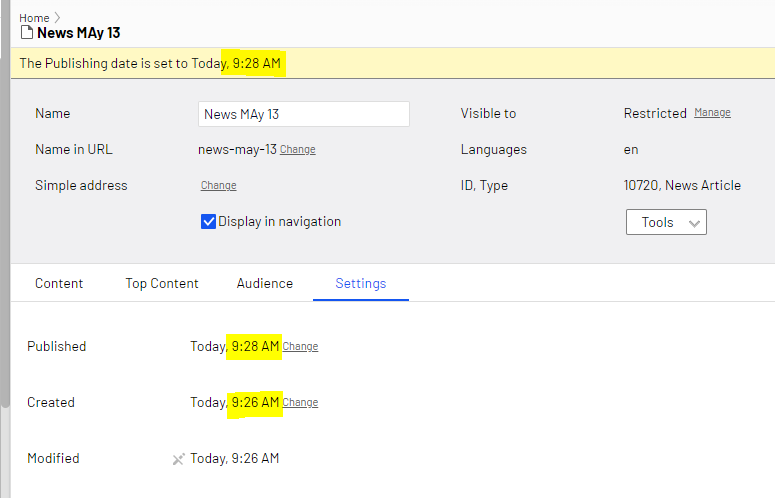
Task: Select the Audience tab
Action: (264, 283)
